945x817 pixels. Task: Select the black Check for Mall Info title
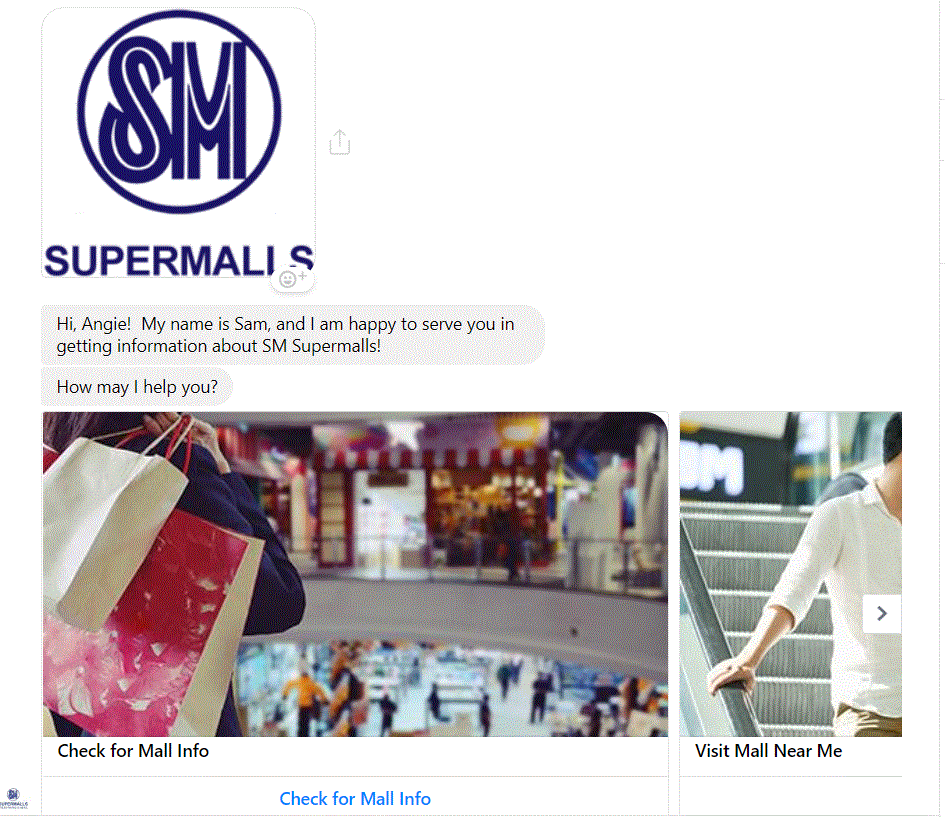(x=133, y=751)
